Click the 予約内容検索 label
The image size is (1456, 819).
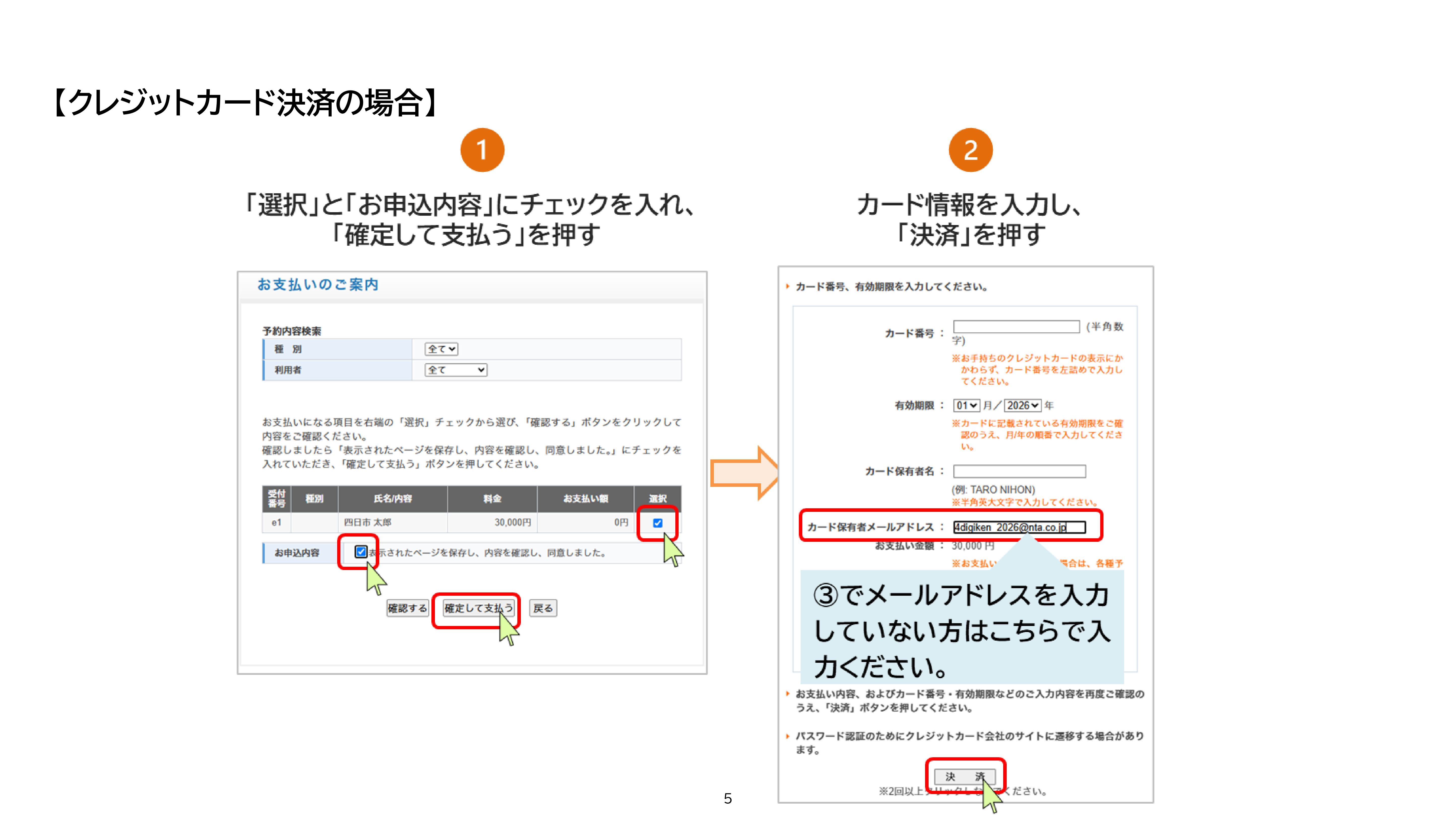[292, 331]
